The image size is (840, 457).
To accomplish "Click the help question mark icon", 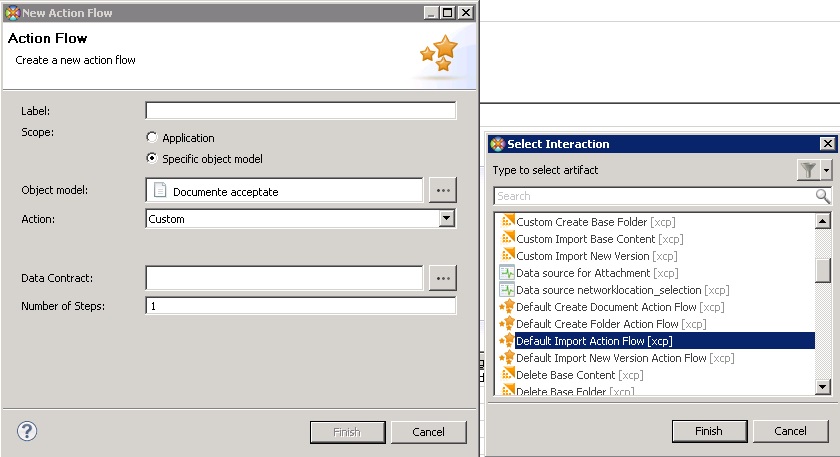I will point(27,431).
